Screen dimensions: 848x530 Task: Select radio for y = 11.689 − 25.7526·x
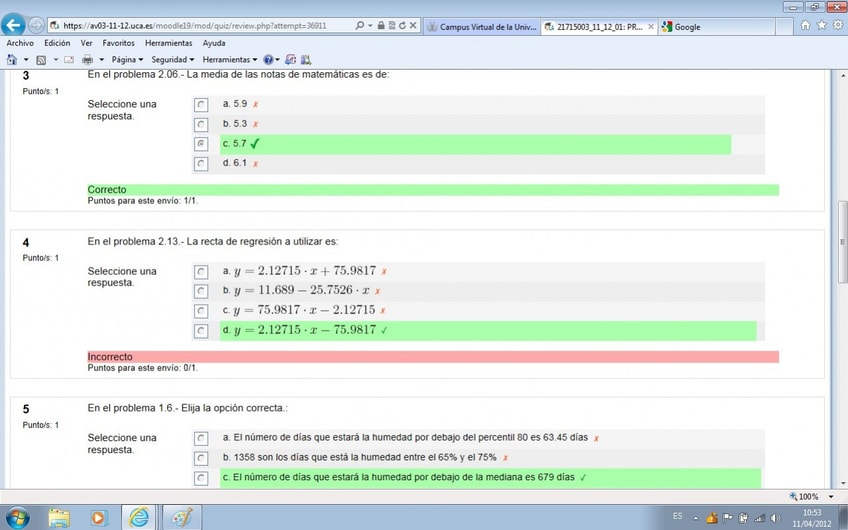pyautogui.click(x=201, y=292)
